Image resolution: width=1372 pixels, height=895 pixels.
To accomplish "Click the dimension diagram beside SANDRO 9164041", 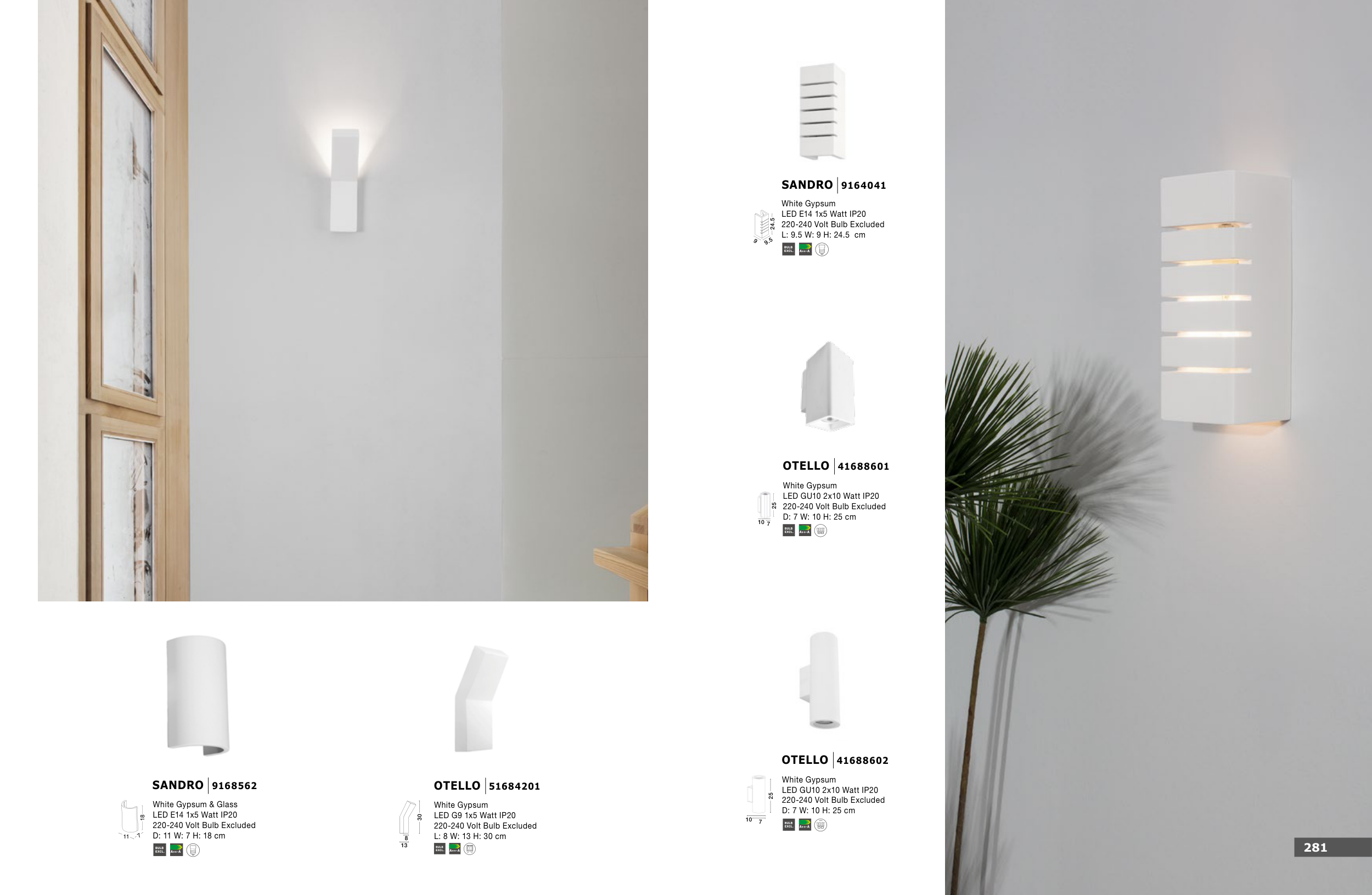I will (x=764, y=228).
